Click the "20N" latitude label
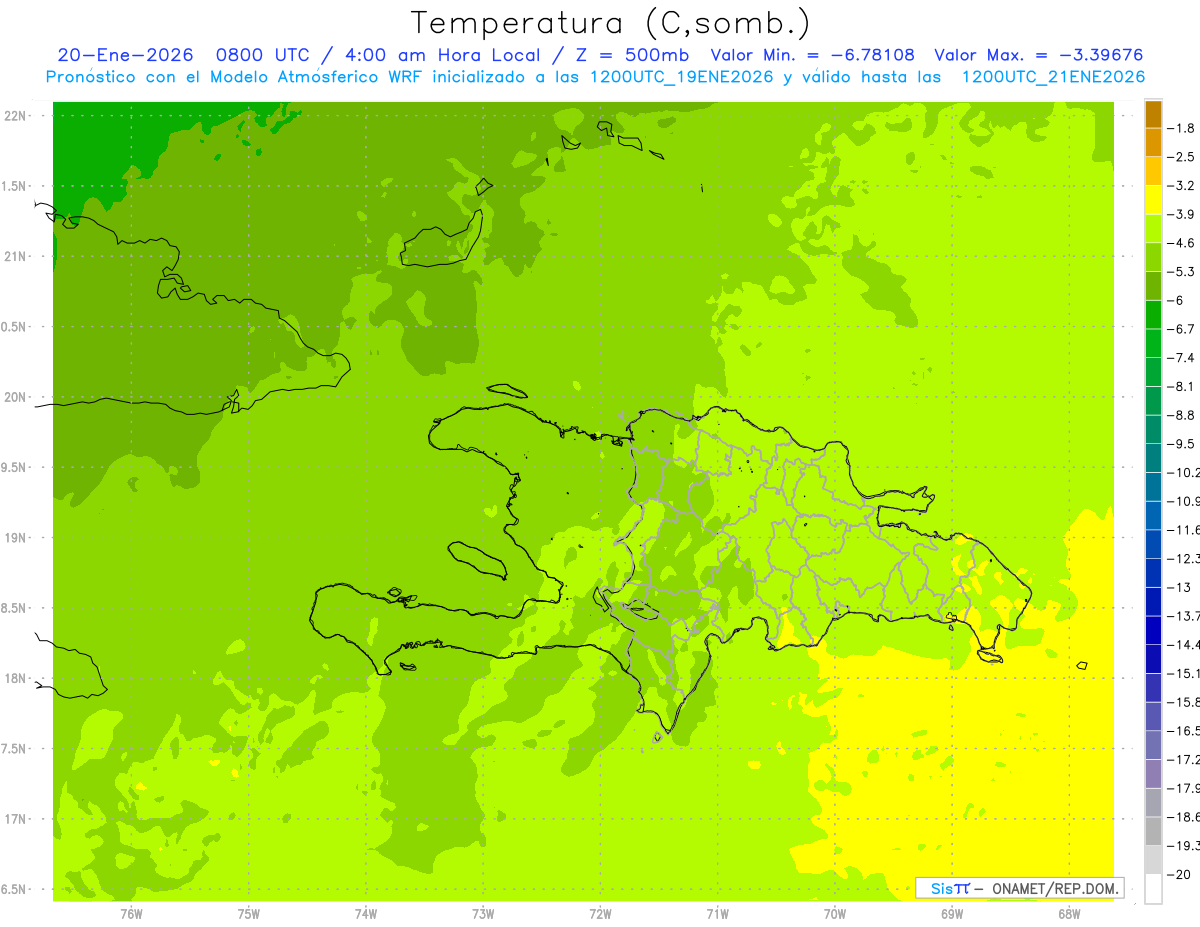 16,397
